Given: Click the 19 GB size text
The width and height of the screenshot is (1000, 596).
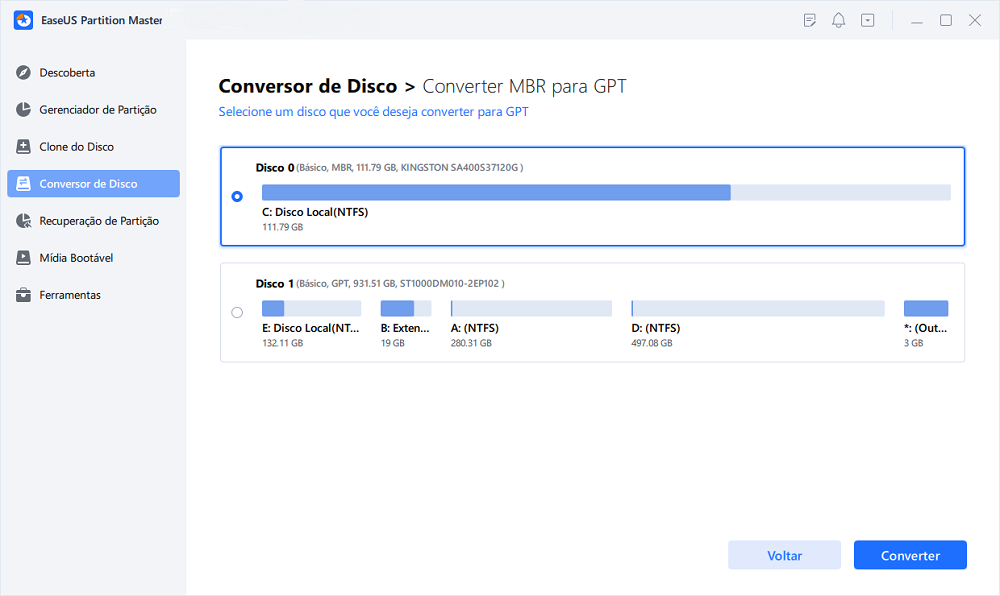Looking at the screenshot, I should point(393,343).
